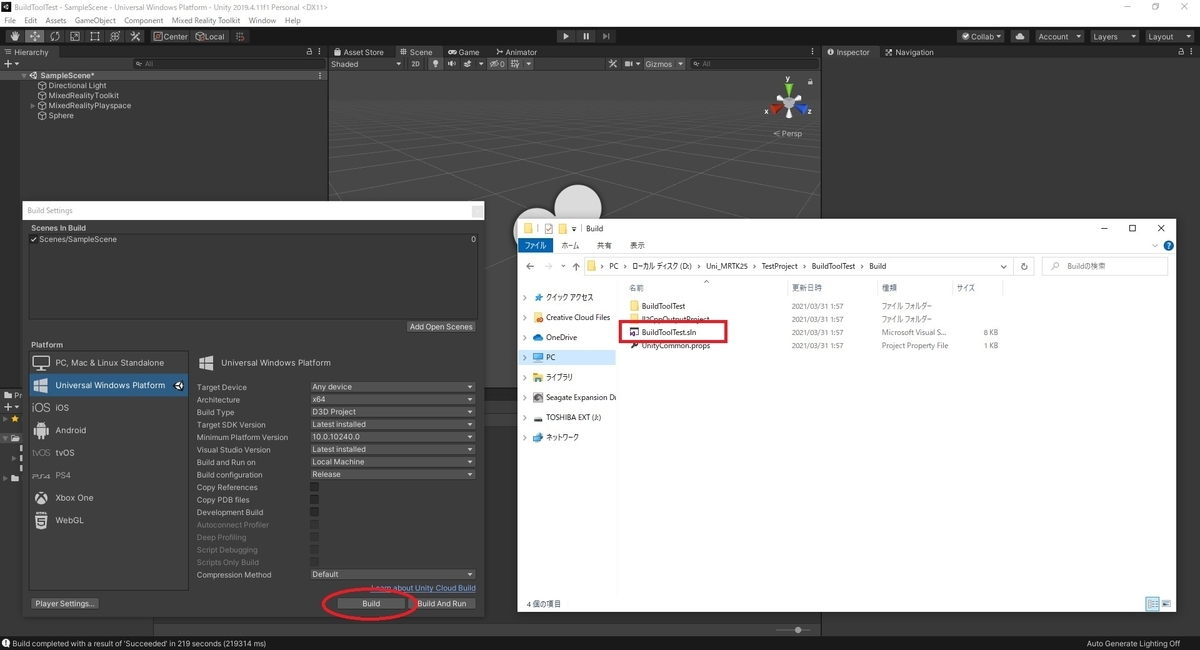Open the GameObject menu
This screenshot has height=650, width=1200.
[x=95, y=20]
